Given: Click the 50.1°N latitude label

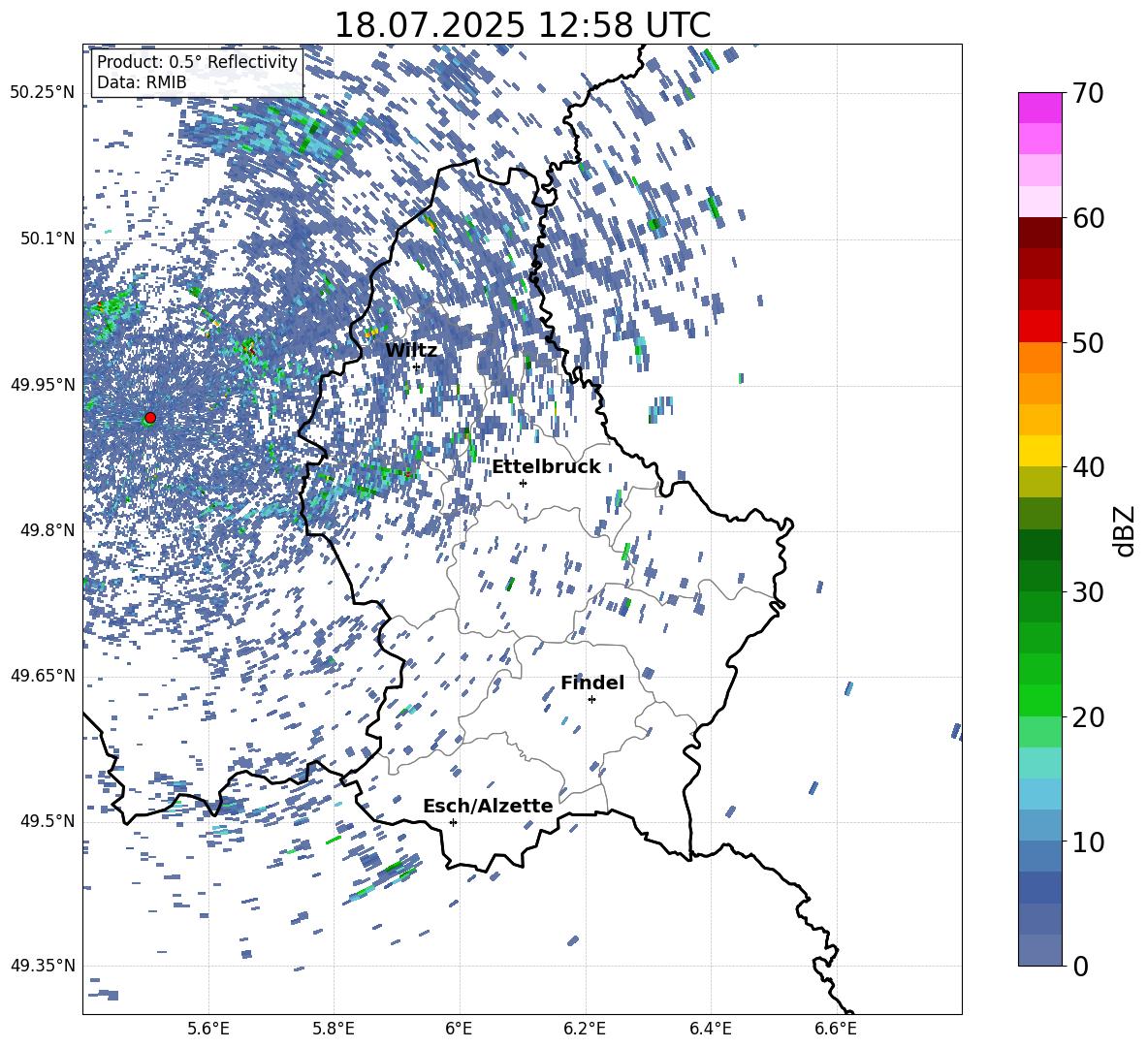Looking at the screenshot, I should pos(48,238).
